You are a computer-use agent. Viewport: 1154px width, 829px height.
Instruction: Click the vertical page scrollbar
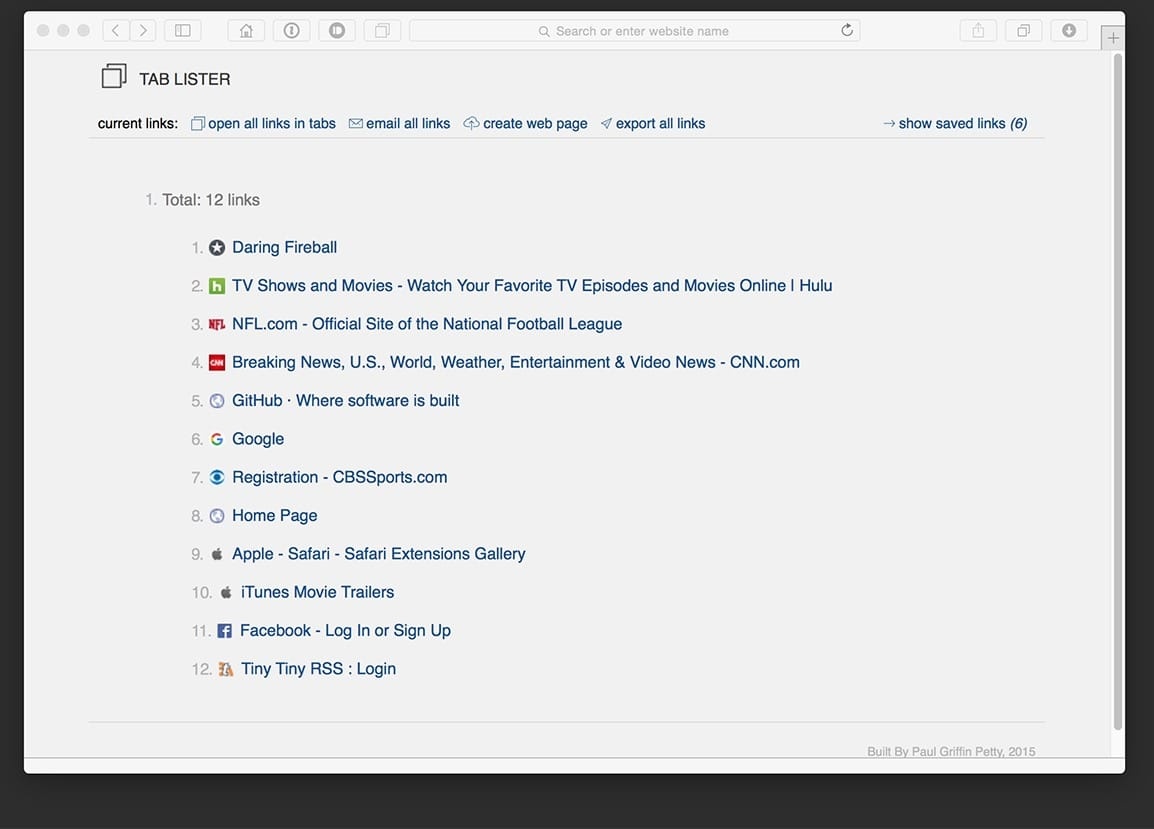tap(1118, 390)
